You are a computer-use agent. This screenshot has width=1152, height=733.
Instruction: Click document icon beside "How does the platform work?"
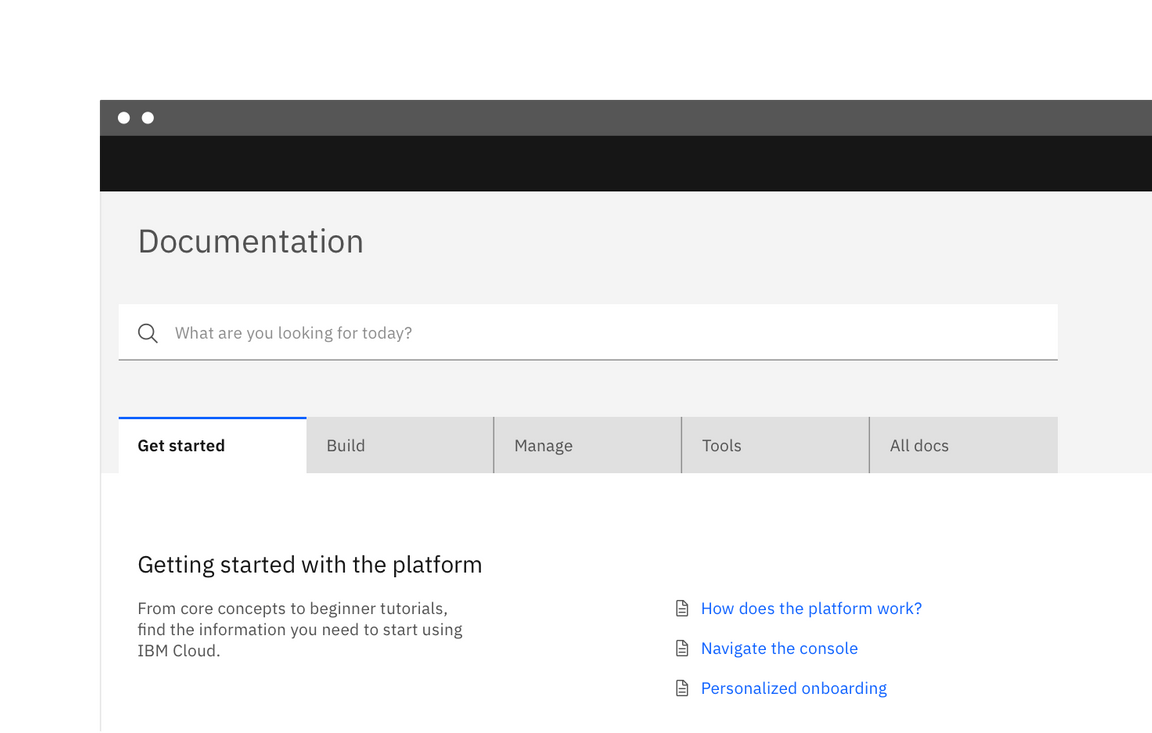(x=682, y=607)
